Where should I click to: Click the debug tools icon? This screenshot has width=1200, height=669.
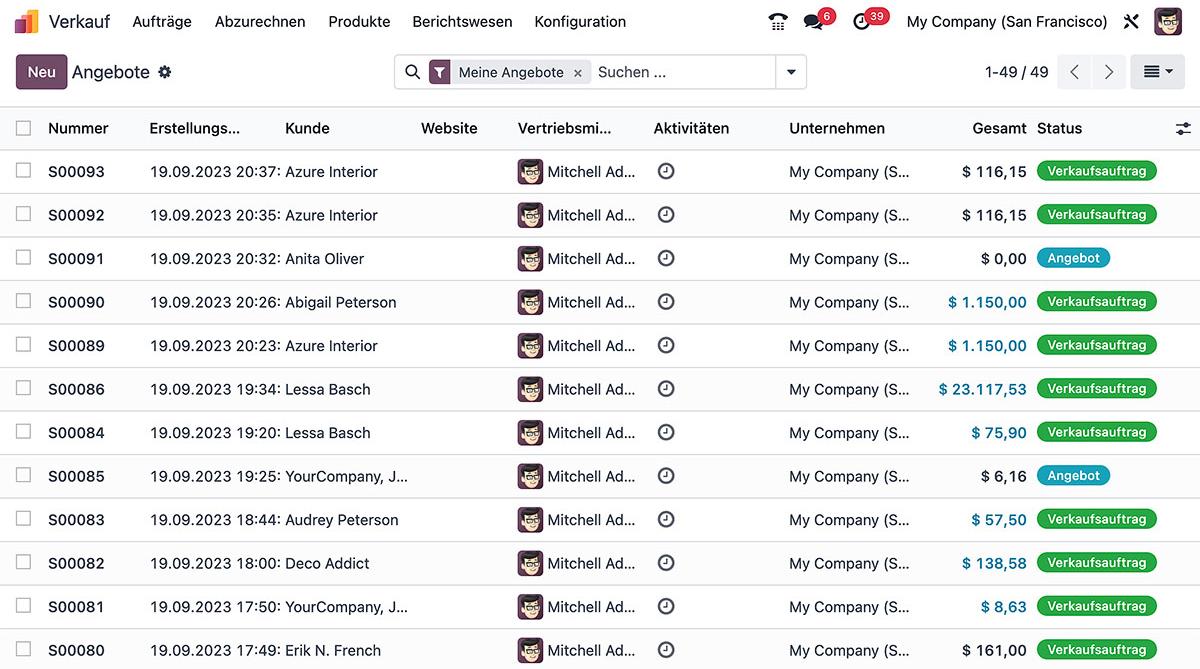[1131, 22]
